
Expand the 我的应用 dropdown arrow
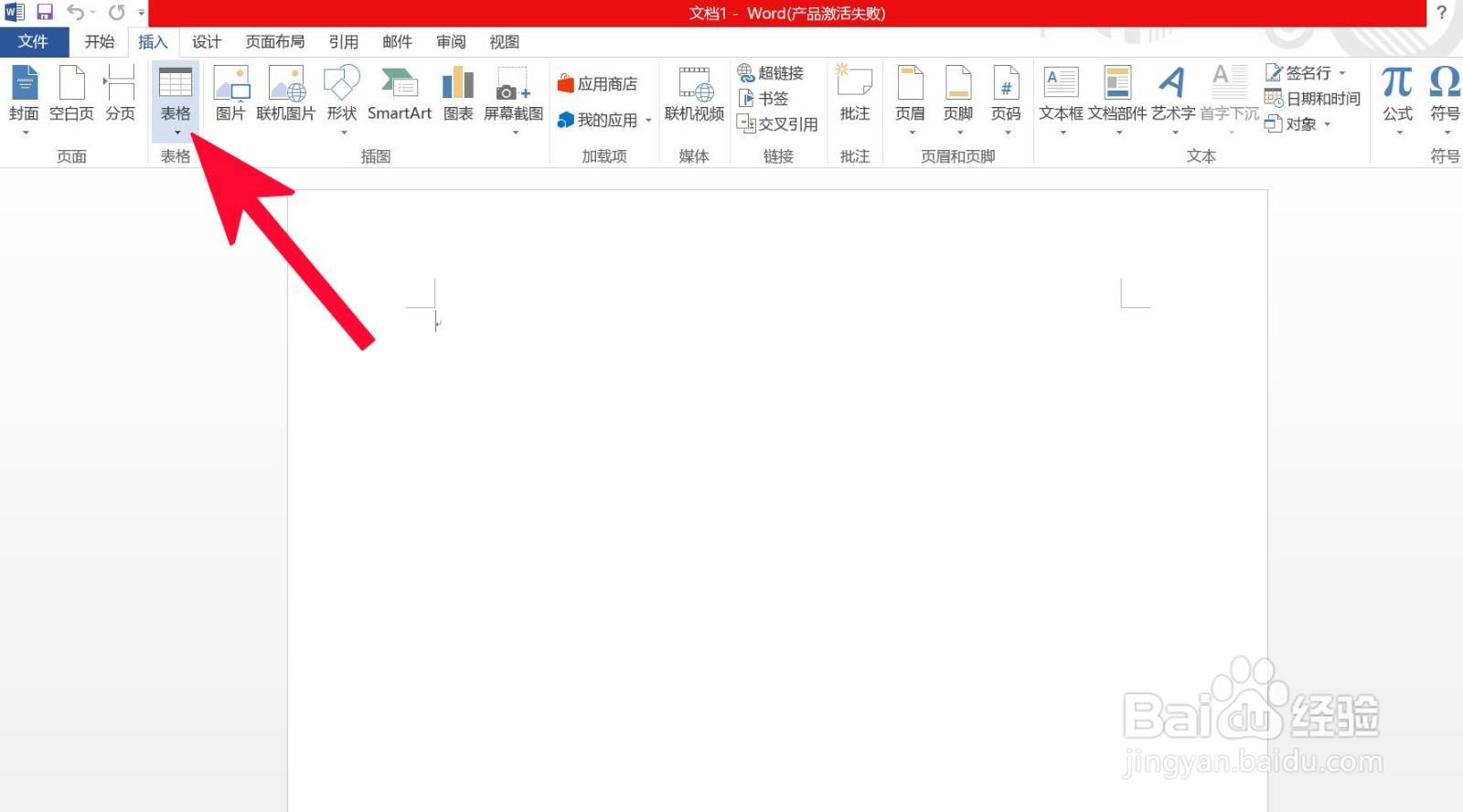[648, 121]
